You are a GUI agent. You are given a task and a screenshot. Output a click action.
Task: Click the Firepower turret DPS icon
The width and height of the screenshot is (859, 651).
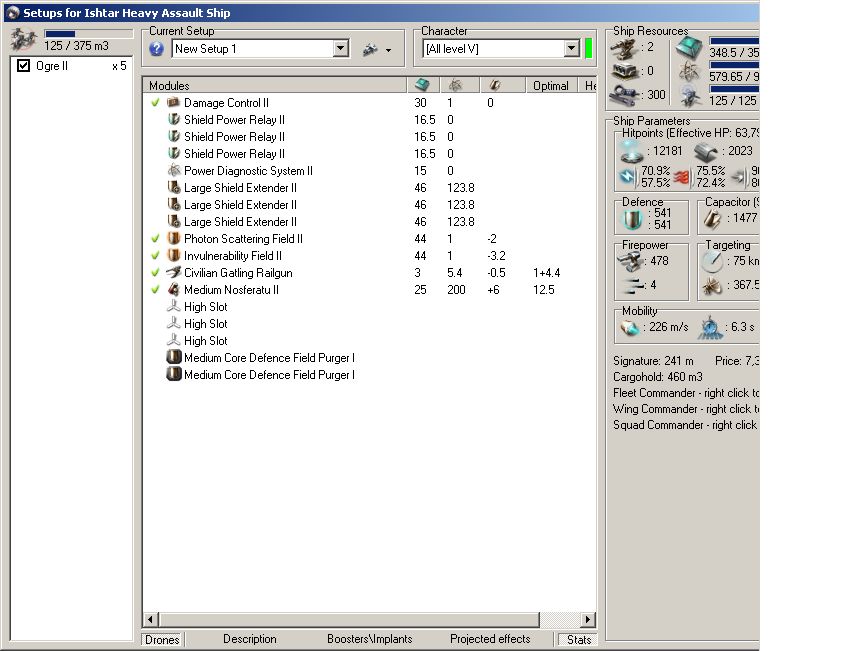(630, 261)
